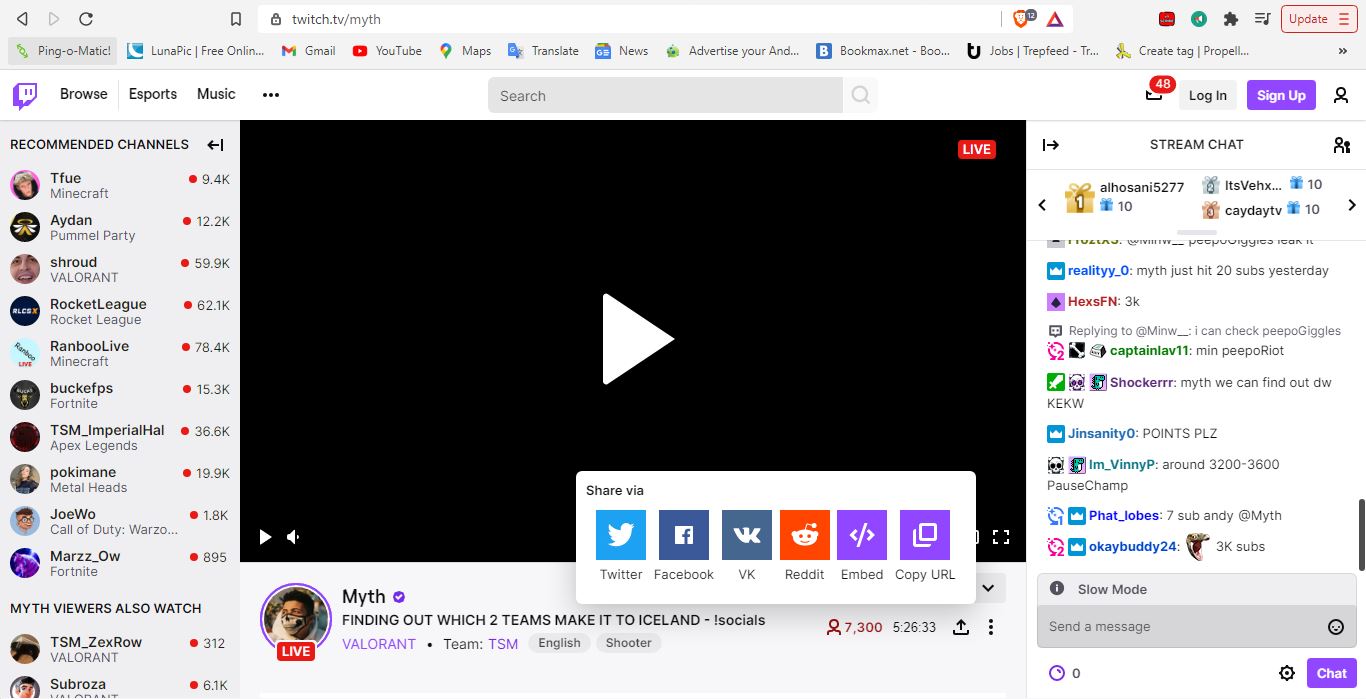
Task: Copy stream URL from share popup
Action: tap(925, 535)
